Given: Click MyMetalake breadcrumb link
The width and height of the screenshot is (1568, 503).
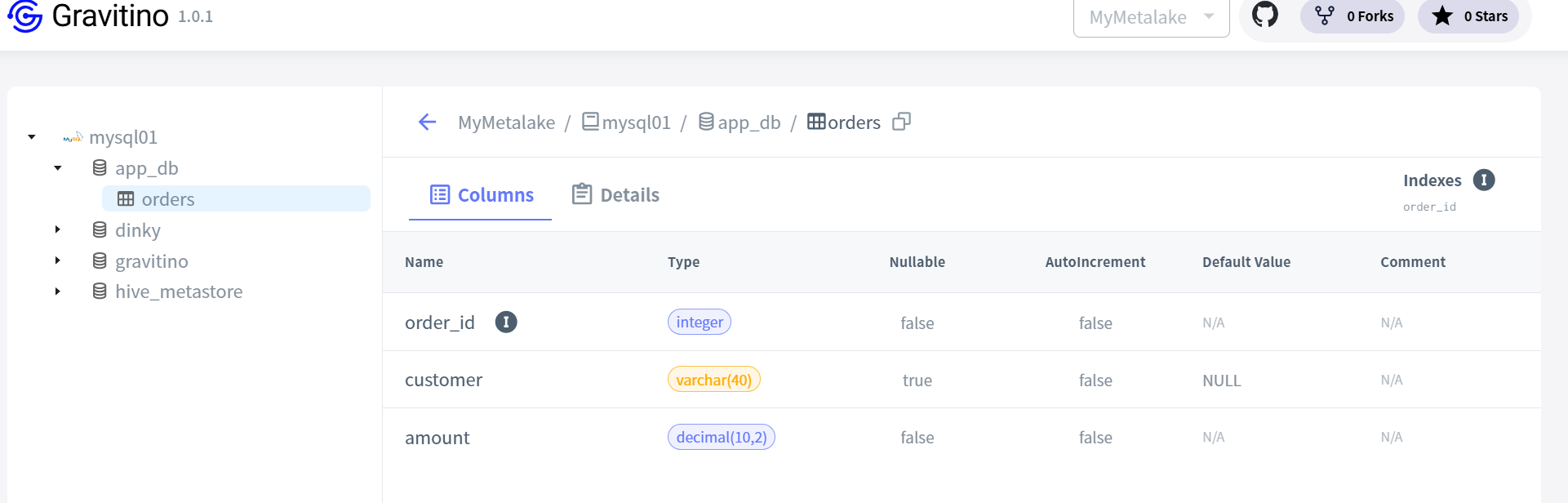Looking at the screenshot, I should point(506,122).
